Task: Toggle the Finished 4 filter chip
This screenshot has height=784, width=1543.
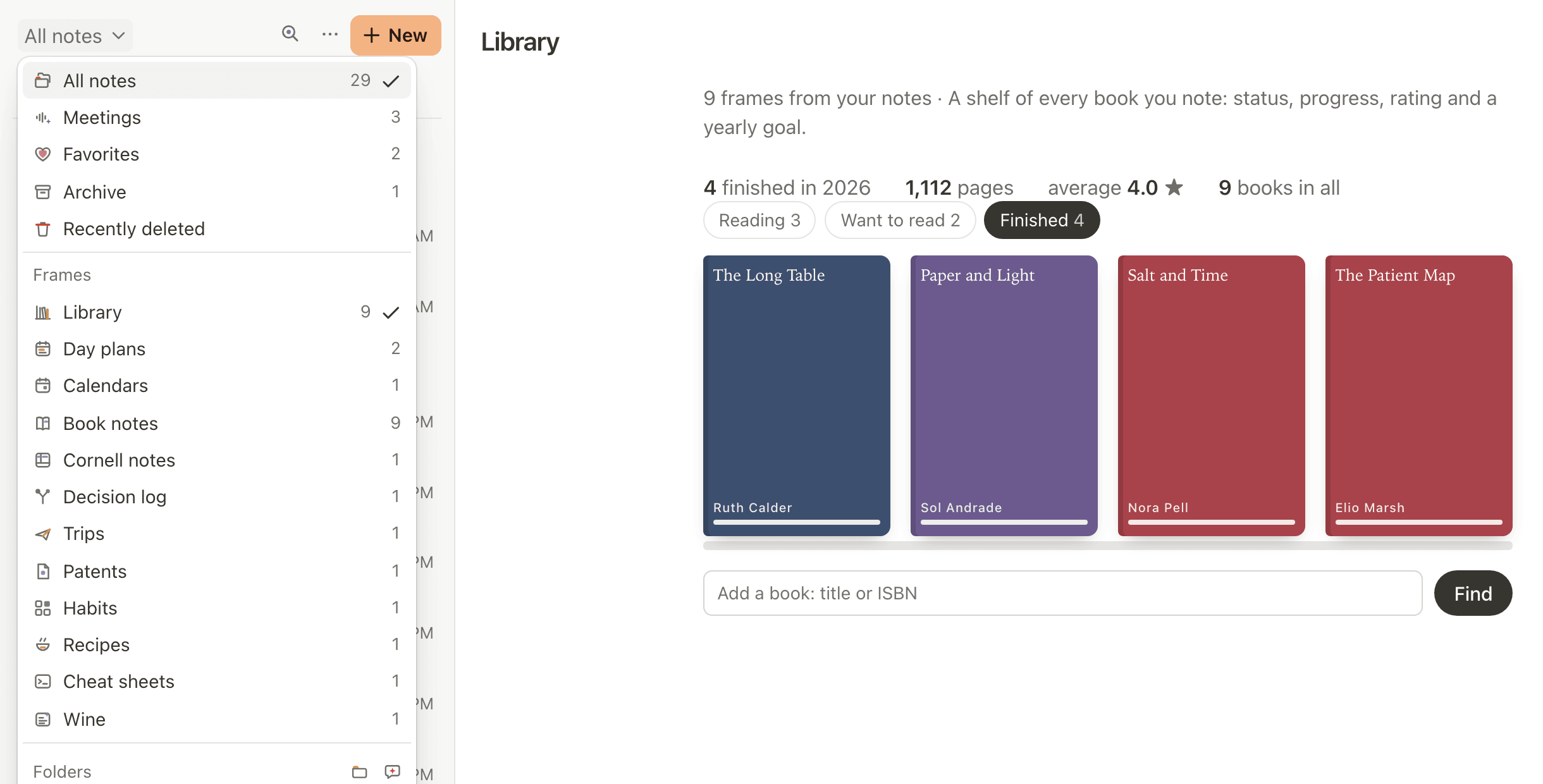Action: click(1042, 220)
